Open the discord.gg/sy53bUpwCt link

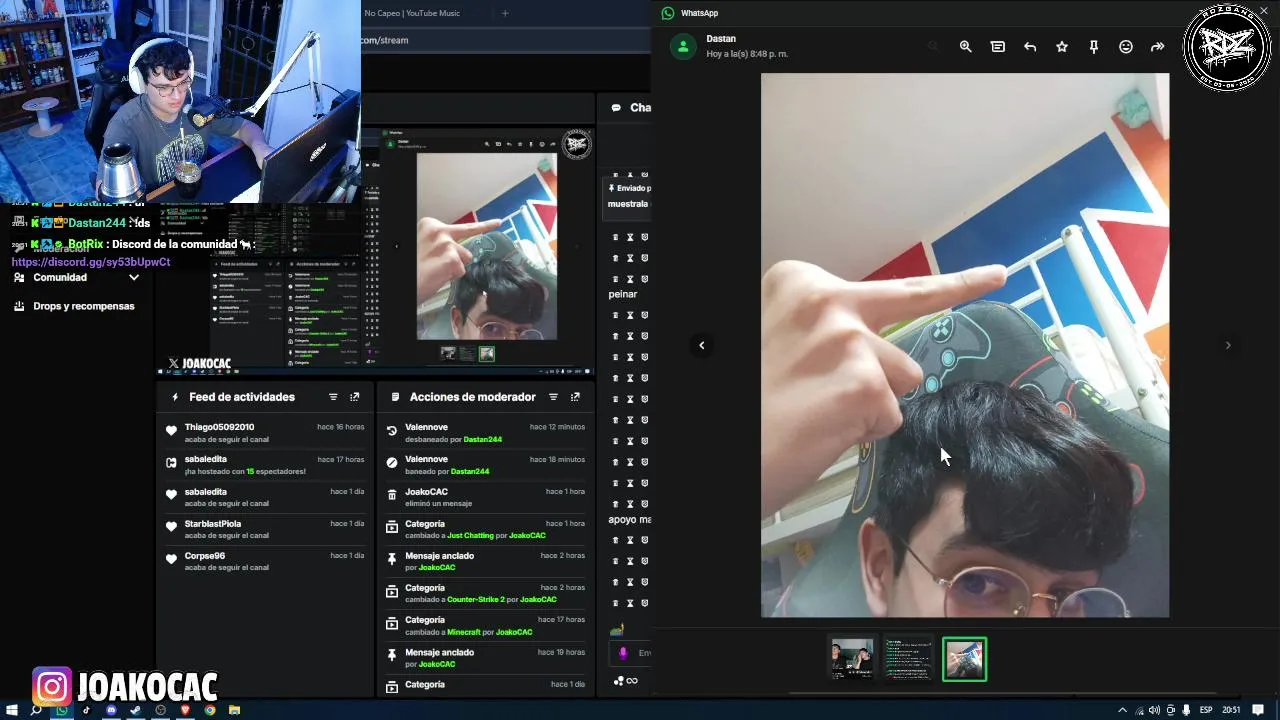tap(91, 262)
